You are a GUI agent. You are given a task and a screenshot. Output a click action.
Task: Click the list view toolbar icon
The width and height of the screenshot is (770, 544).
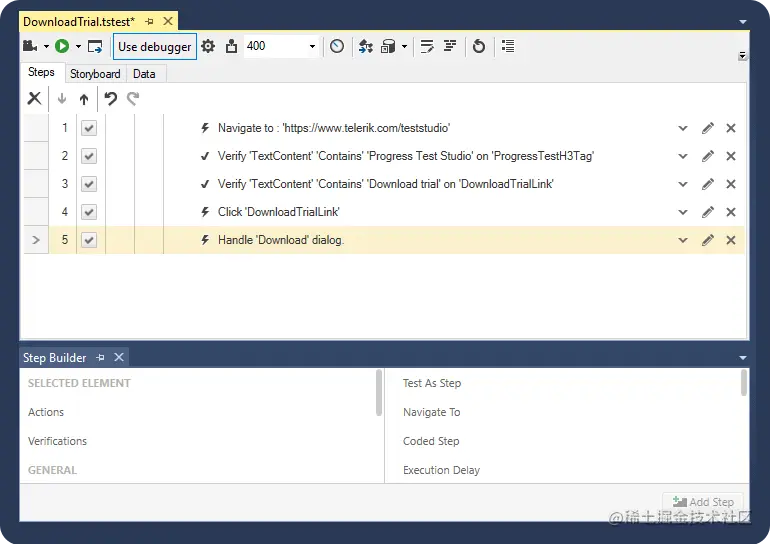point(508,46)
